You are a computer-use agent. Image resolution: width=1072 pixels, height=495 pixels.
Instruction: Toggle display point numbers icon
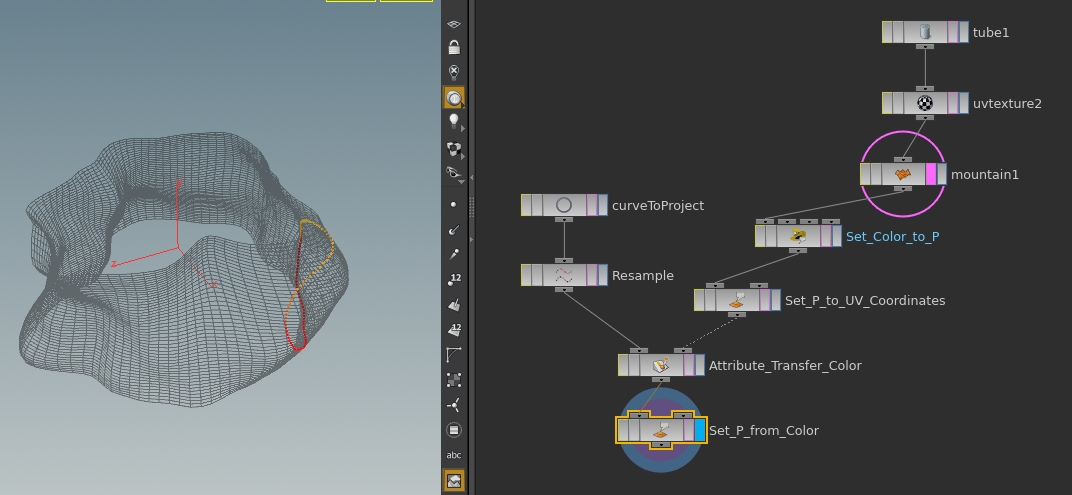click(x=454, y=280)
